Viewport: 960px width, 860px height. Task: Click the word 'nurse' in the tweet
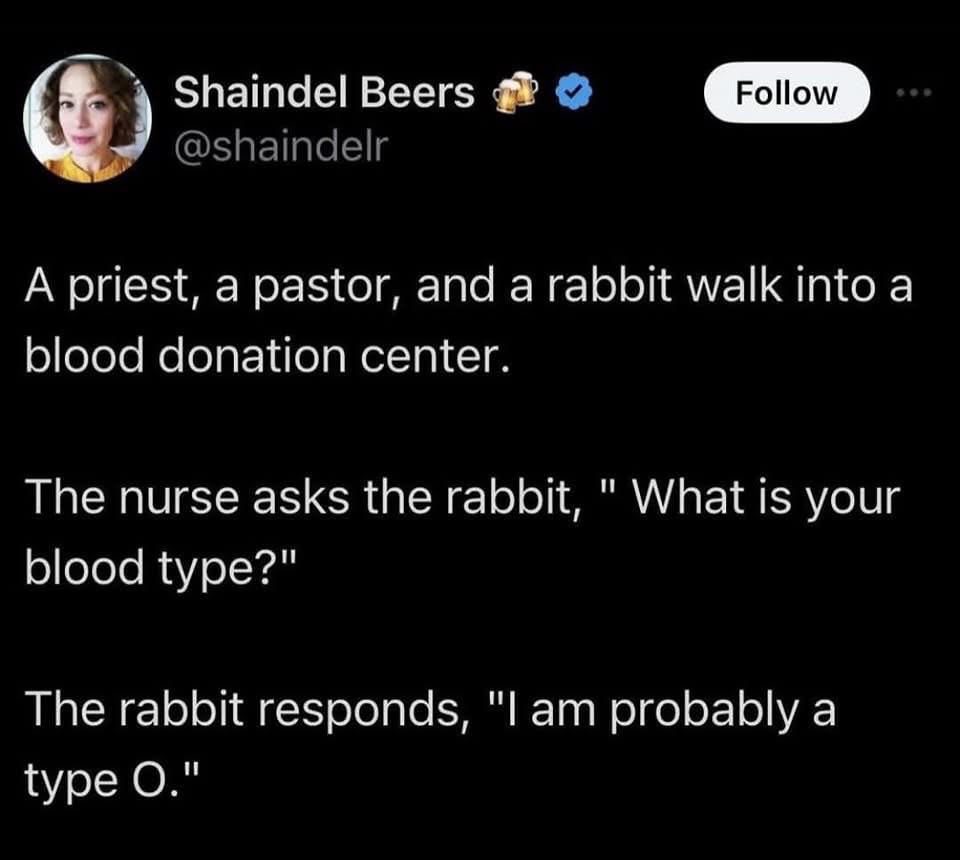178,498
